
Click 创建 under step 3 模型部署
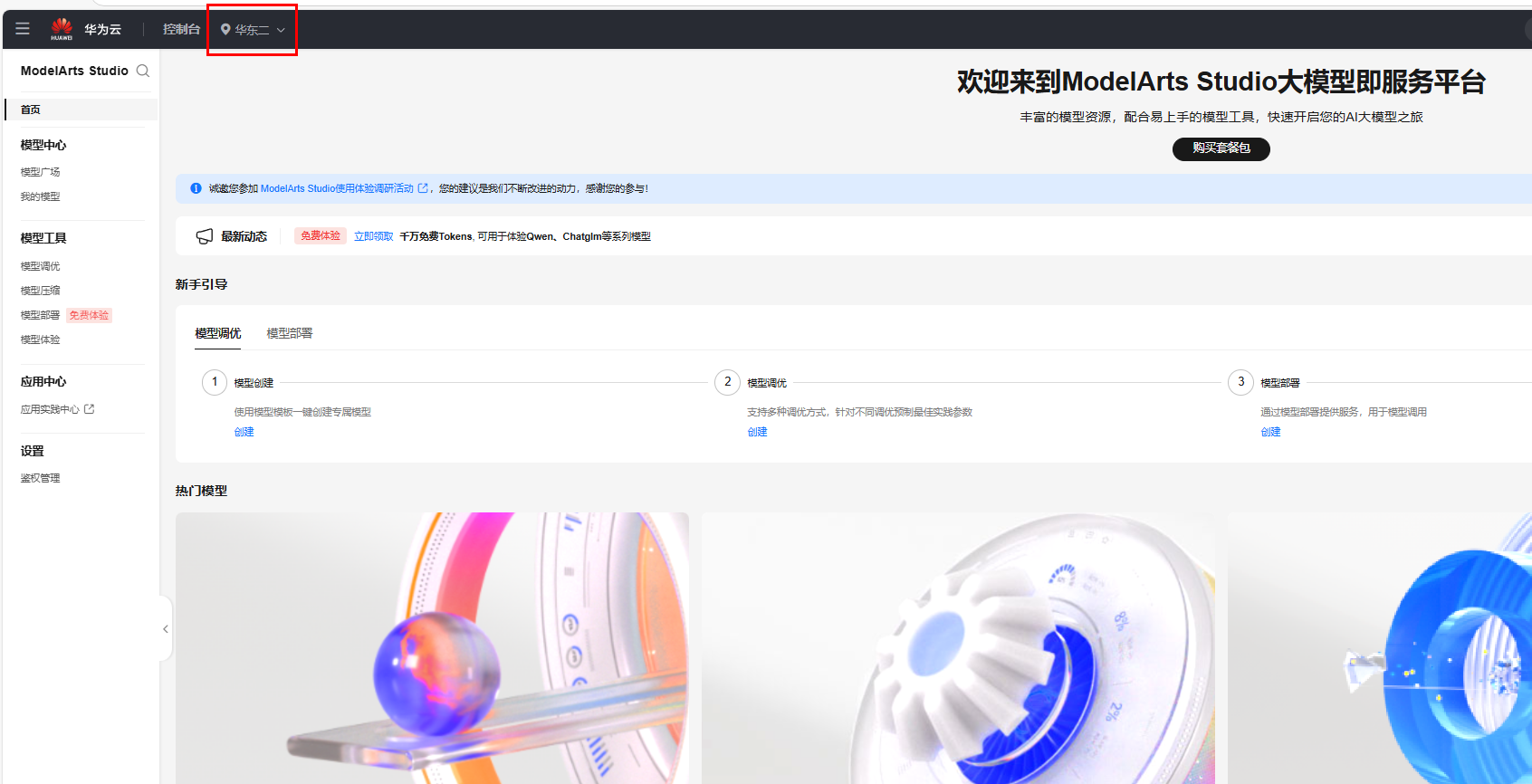point(1271,432)
